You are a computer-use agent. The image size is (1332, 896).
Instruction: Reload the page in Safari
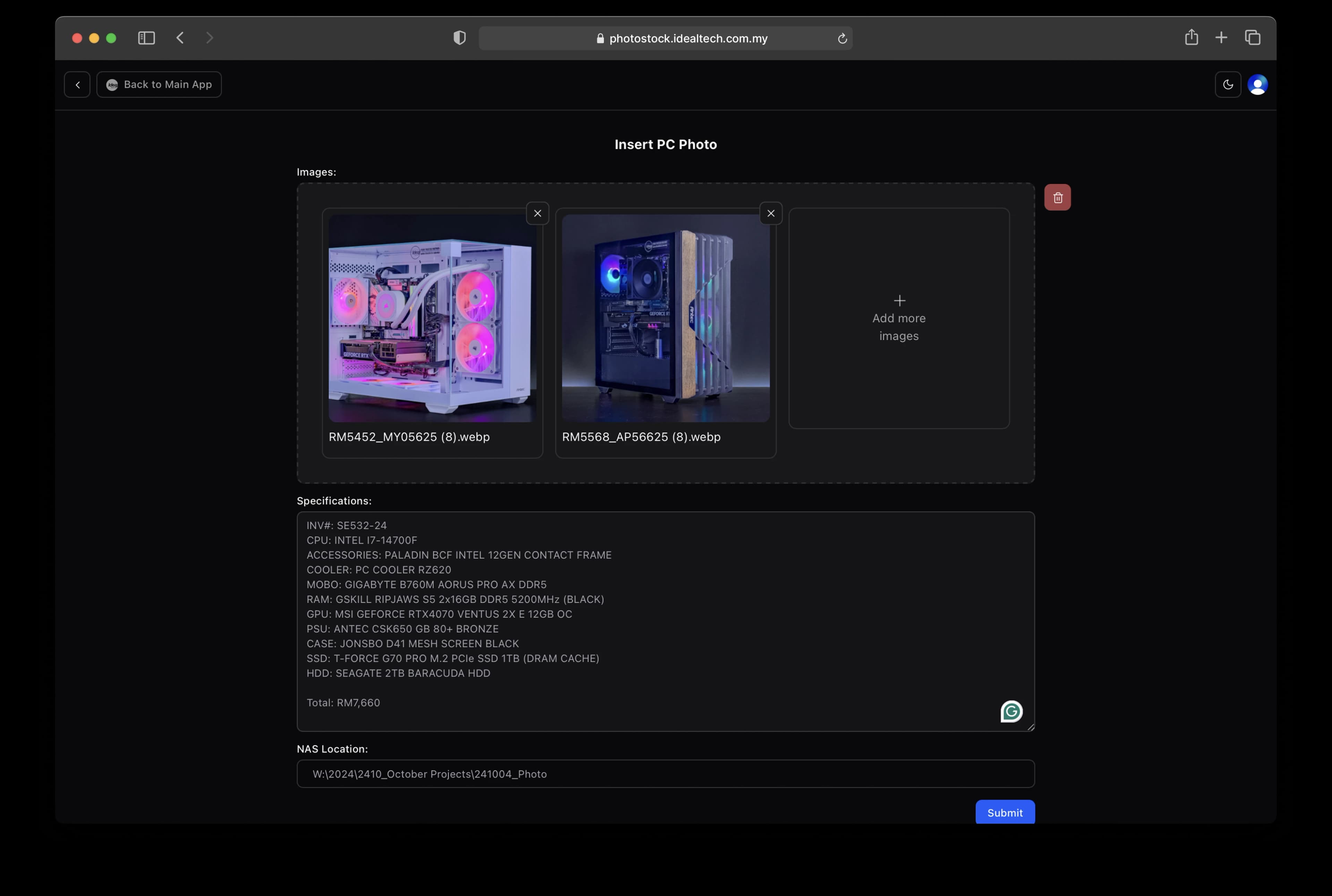pos(842,38)
